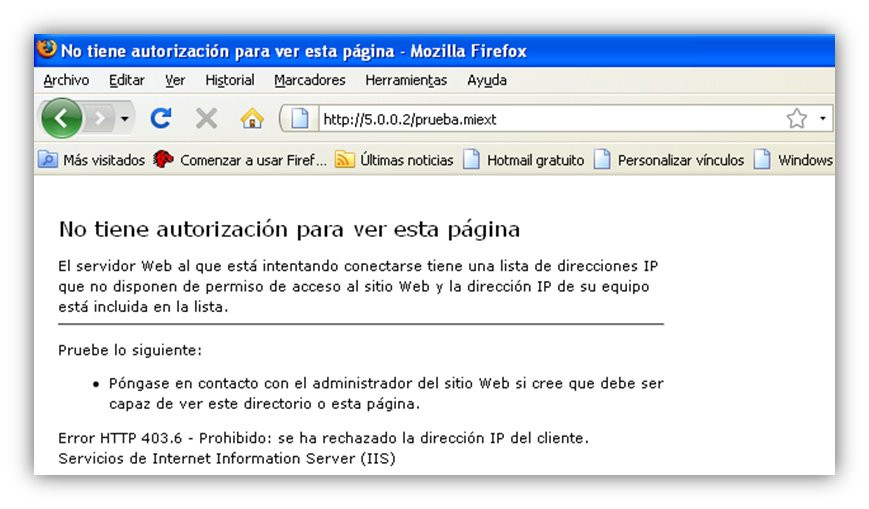Click the bullet text Póngase en contacto con el administrador
Viewport: 869px width, 509px height.
386,393
